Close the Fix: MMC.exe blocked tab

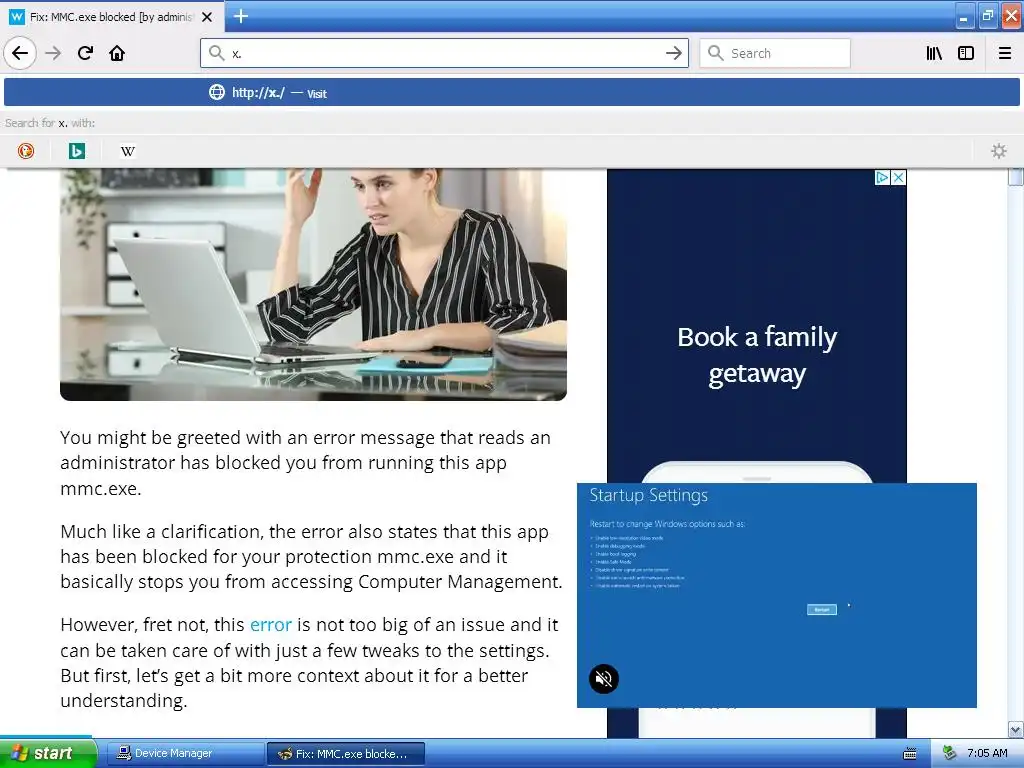(x=207, y=17)
